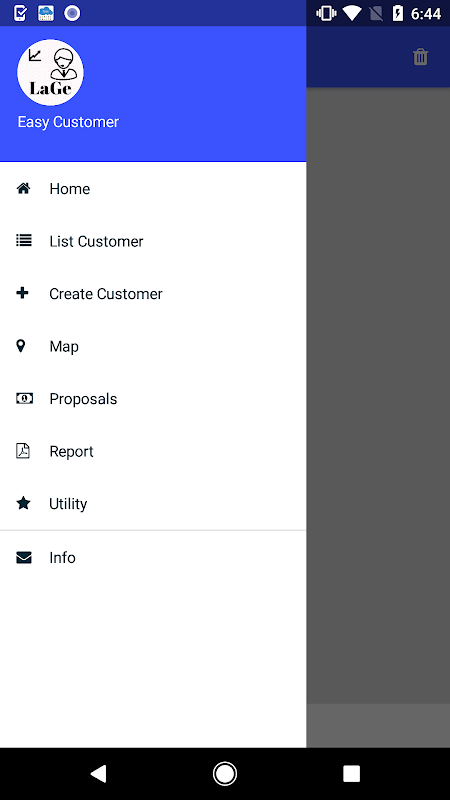Open the Home menu entry
Viewport: 450px width, 800px height.
[153, 189]
